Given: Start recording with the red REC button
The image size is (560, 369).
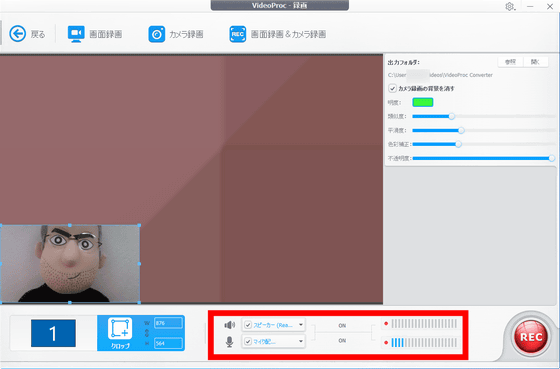Looking at the screenshot, I should 530,337.
